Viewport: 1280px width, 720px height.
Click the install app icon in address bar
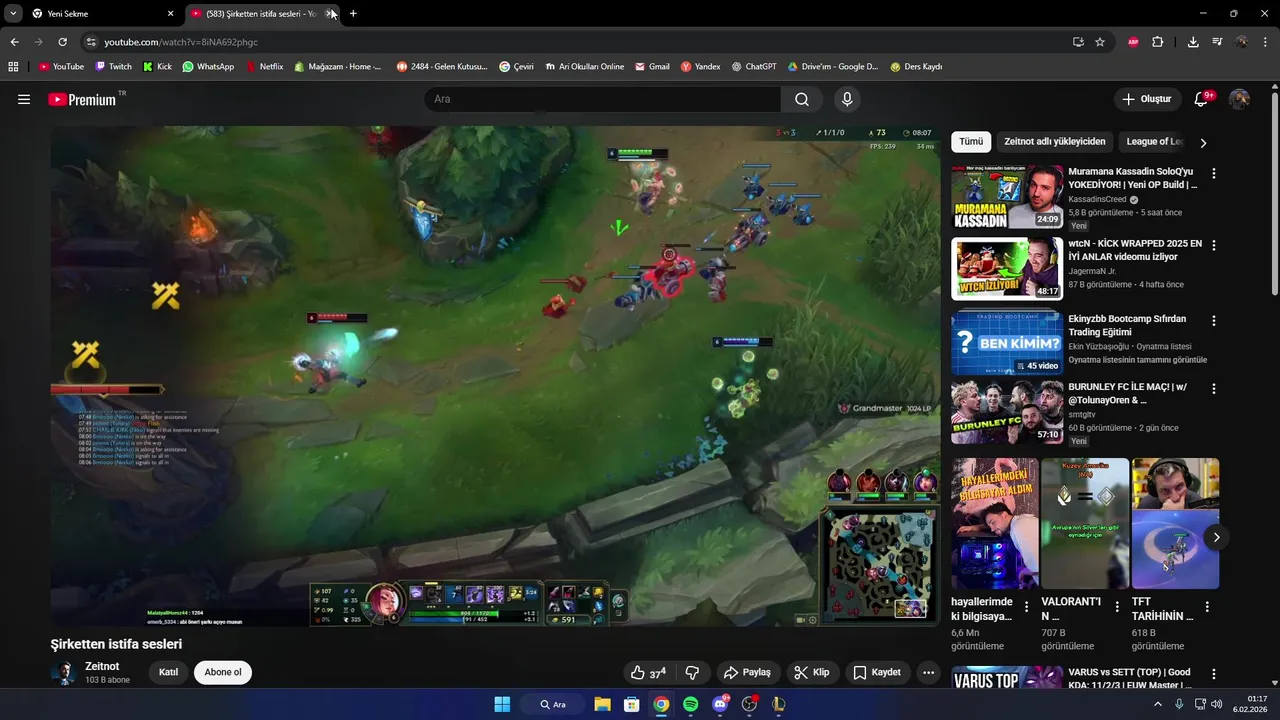tap(1078, 42)
